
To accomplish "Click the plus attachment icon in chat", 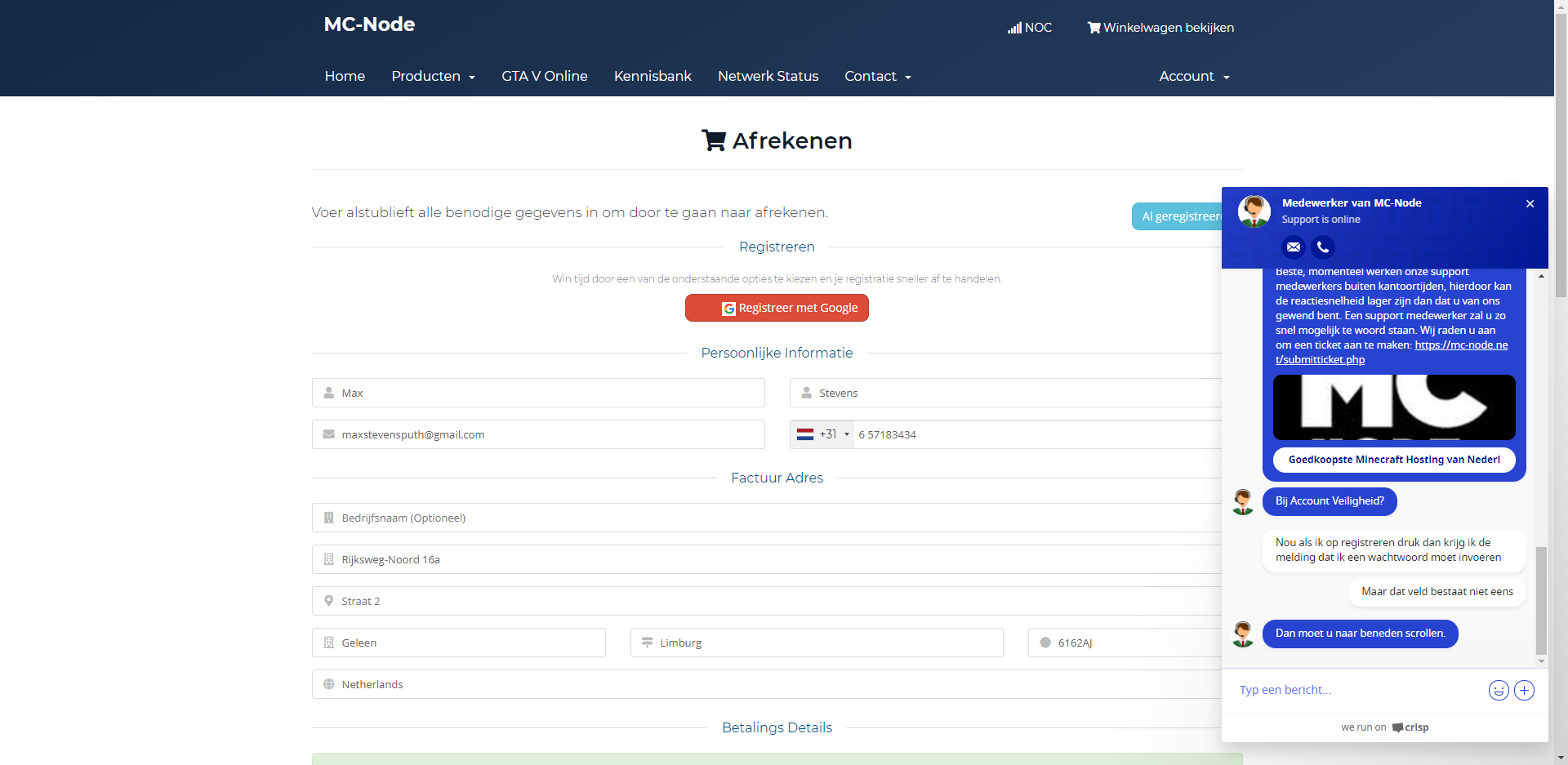I will tap(1524, 691).
